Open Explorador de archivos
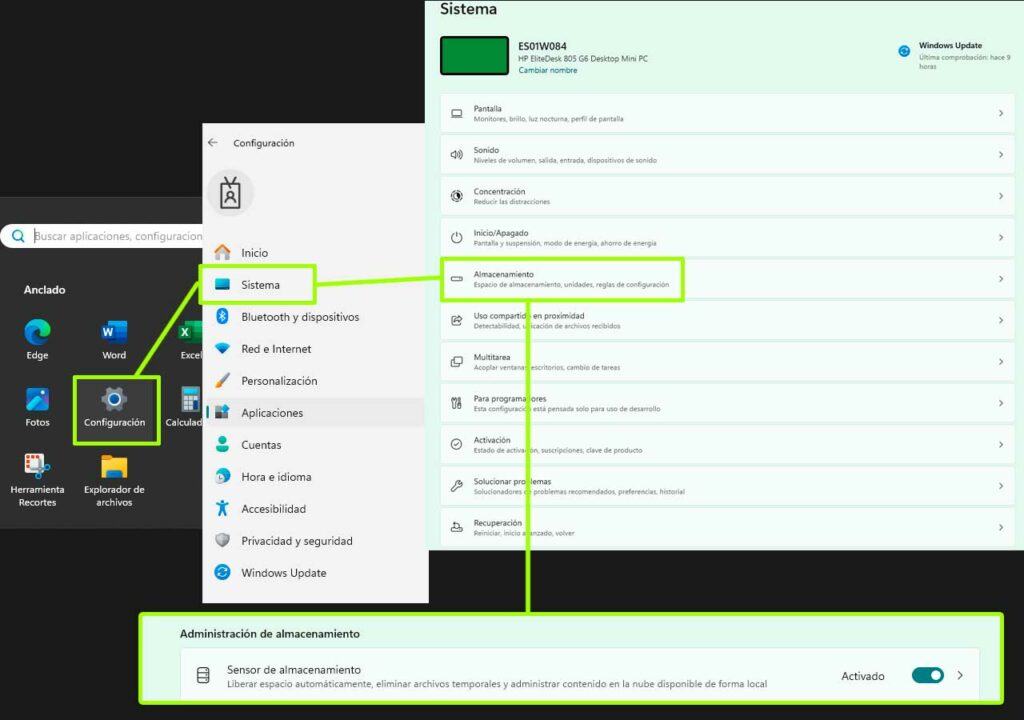The height and width of the screenshot is (720, 1024). click(114, 467)
